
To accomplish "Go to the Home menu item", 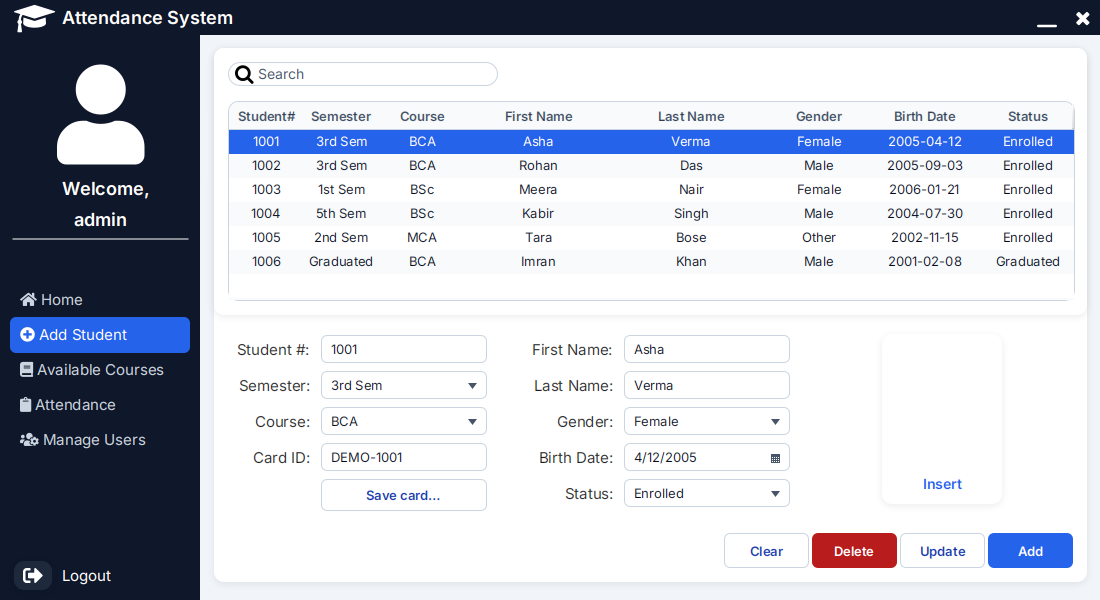I will tap(100, 300).
